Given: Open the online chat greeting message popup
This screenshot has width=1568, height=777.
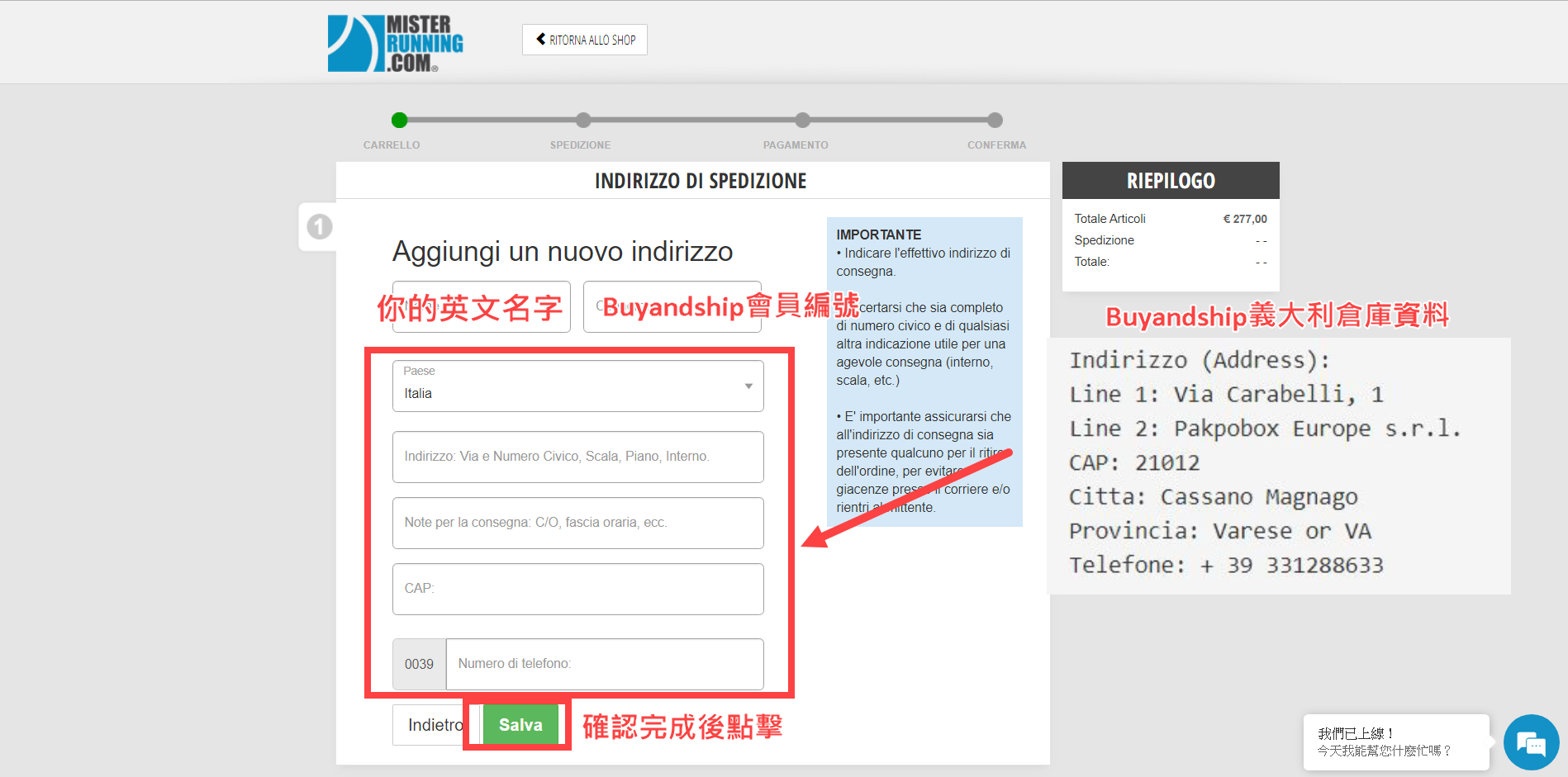Looking at the screenshot, I should [x=1395, y=741].
